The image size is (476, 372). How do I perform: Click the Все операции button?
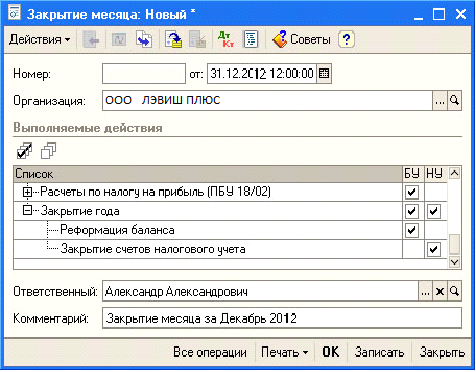point(210,352)
